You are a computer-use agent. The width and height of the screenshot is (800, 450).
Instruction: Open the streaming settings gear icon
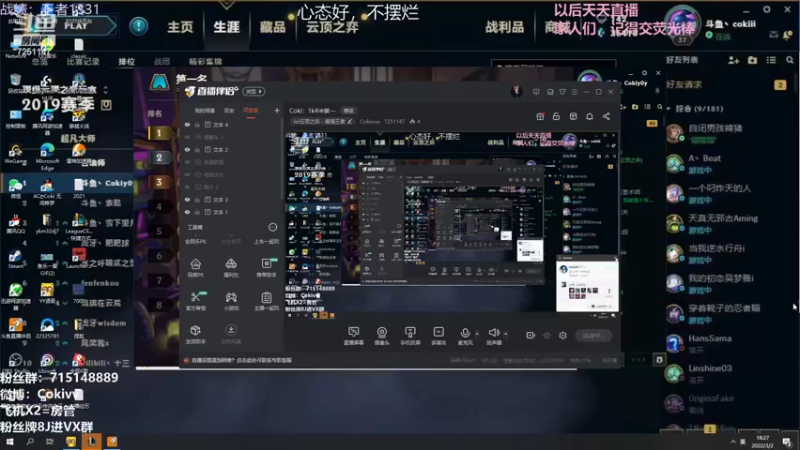(x=563, y=335)
